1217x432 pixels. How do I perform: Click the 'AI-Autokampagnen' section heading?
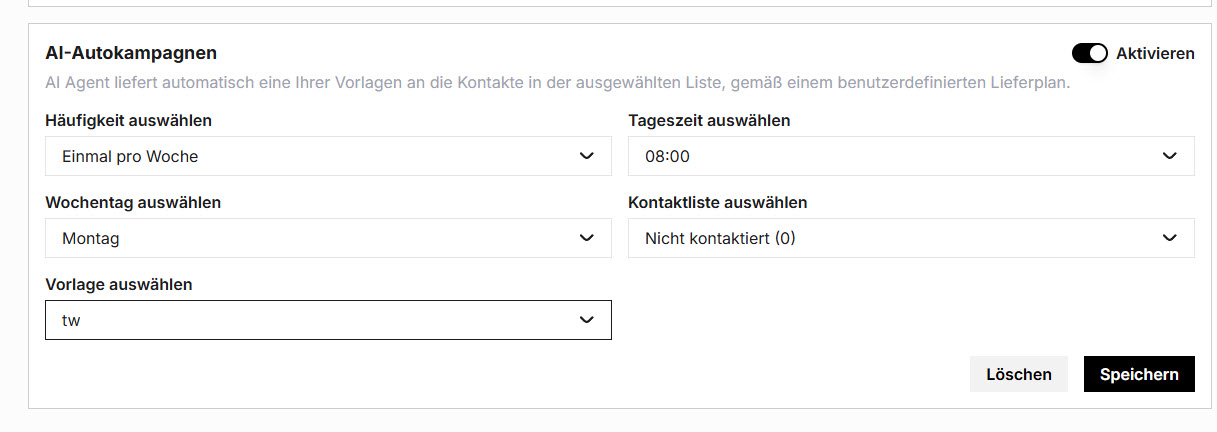point(131,53)
